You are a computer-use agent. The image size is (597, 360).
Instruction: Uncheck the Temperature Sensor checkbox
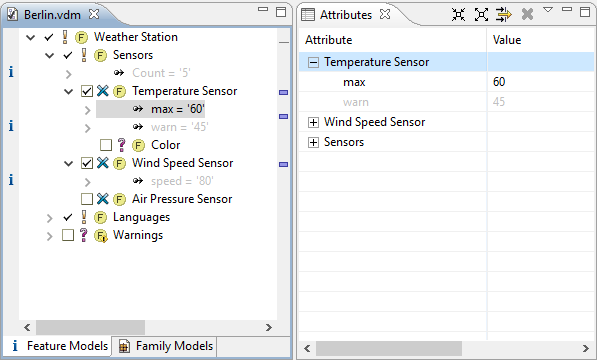87,91
